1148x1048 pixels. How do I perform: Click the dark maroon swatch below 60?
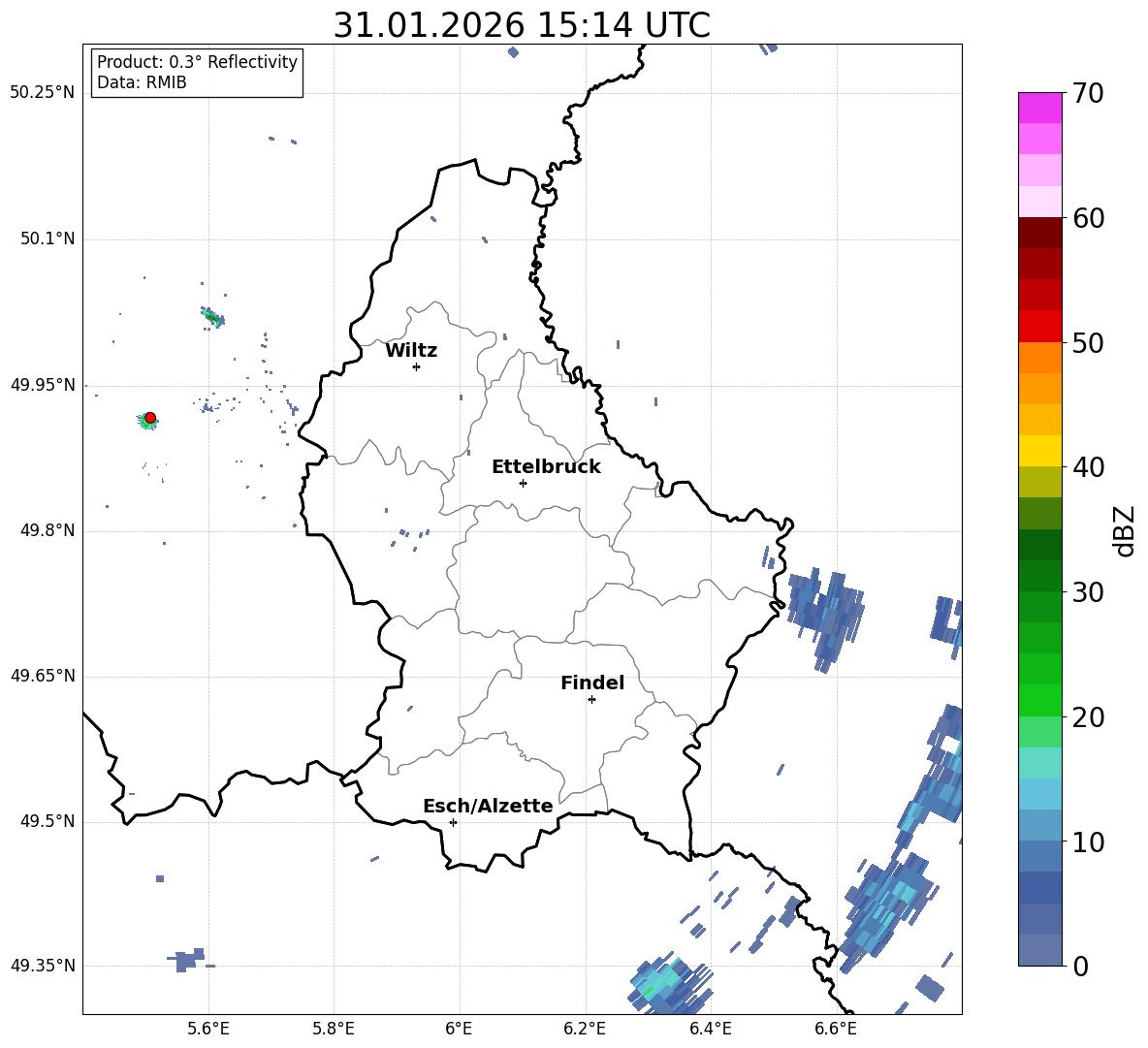click(1039, 233)
